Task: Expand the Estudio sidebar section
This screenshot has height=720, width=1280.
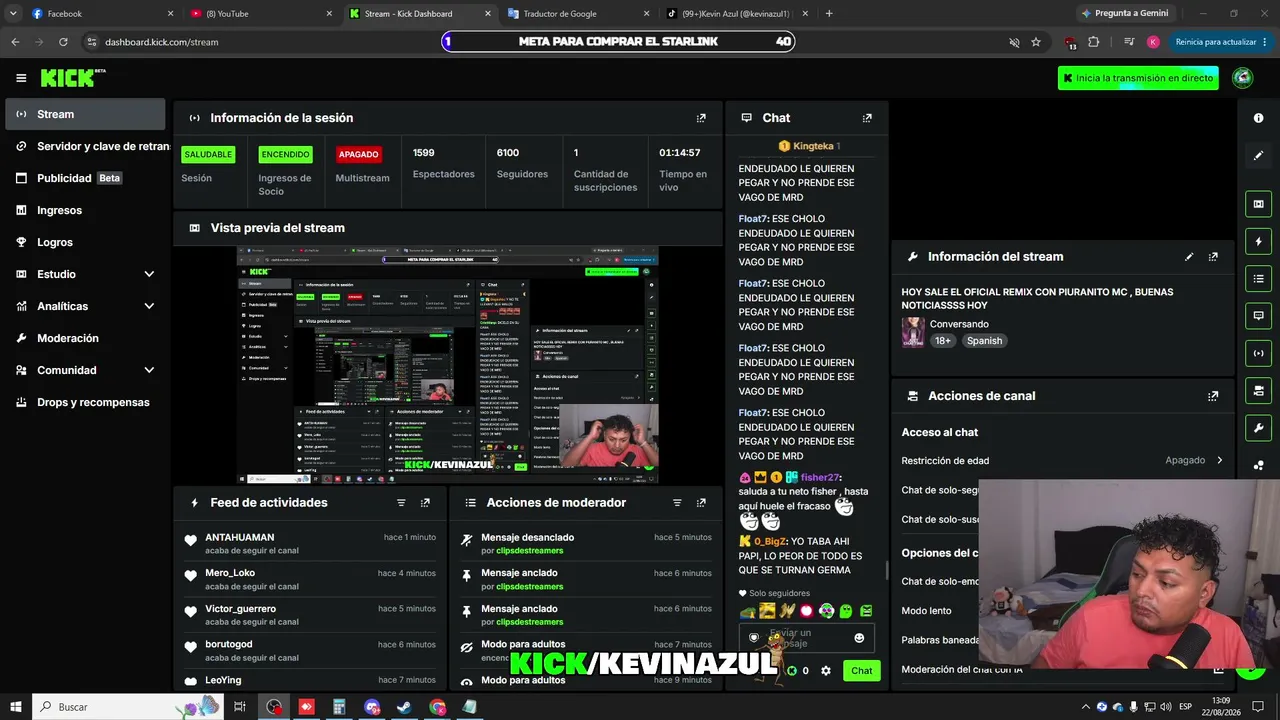Action: tap(149, 274)
